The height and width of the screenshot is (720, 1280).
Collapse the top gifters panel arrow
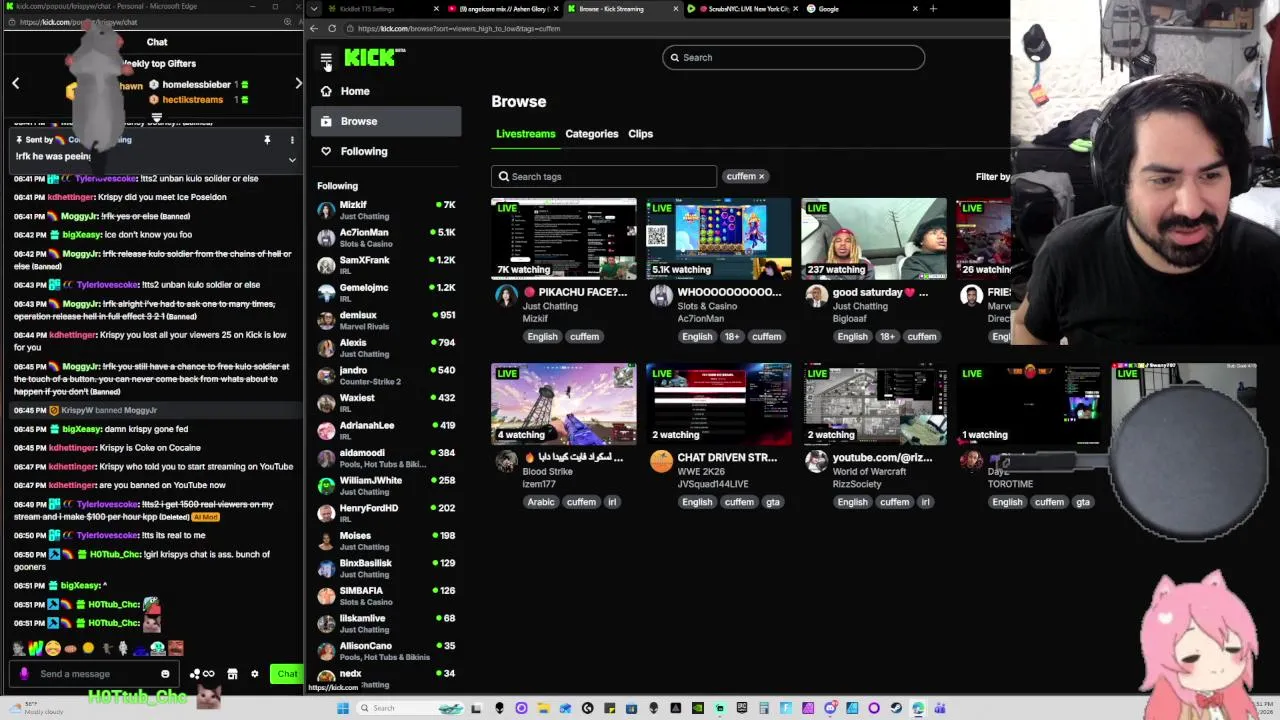pos(157,118)
